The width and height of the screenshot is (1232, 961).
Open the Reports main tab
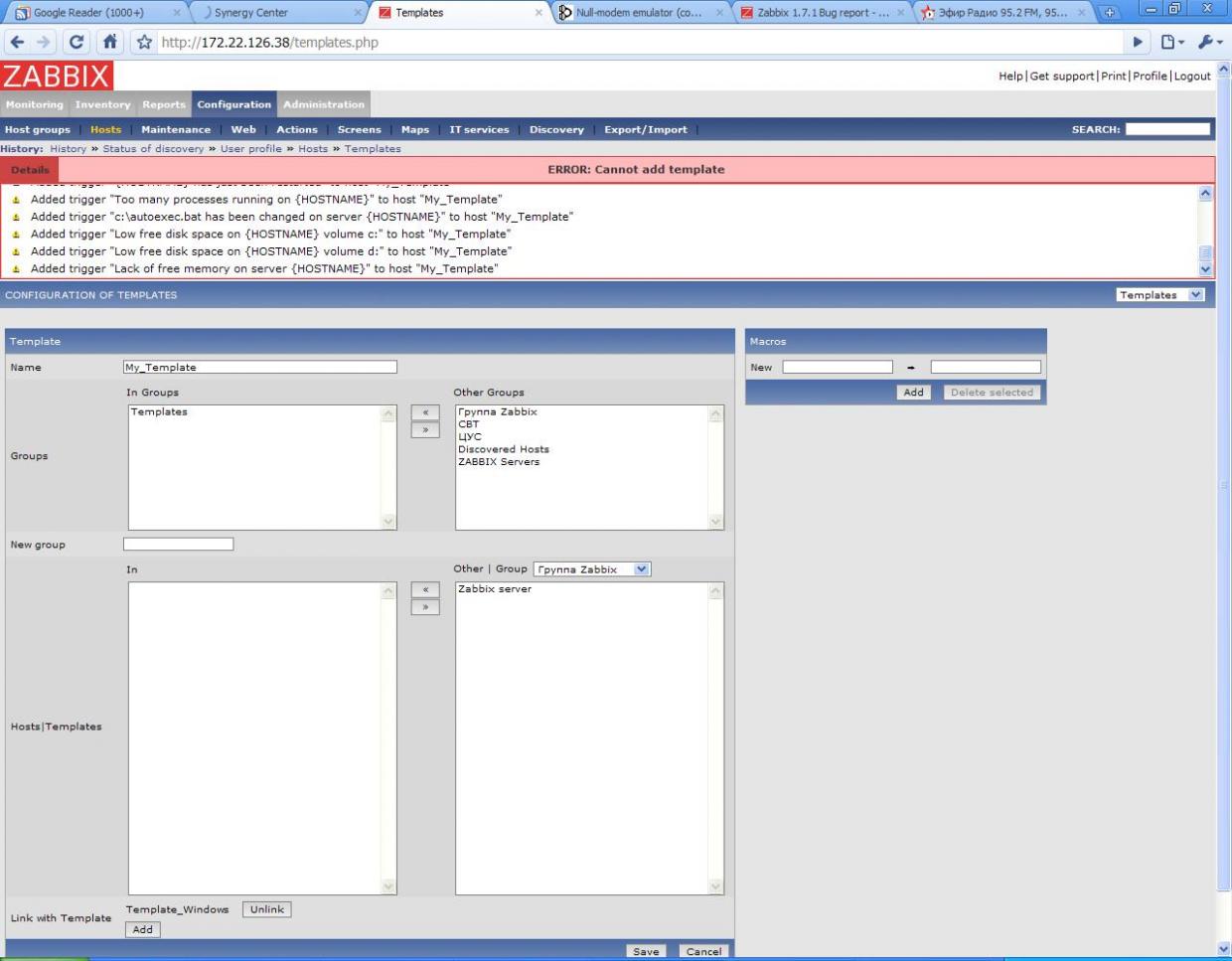tap(163, 104)
